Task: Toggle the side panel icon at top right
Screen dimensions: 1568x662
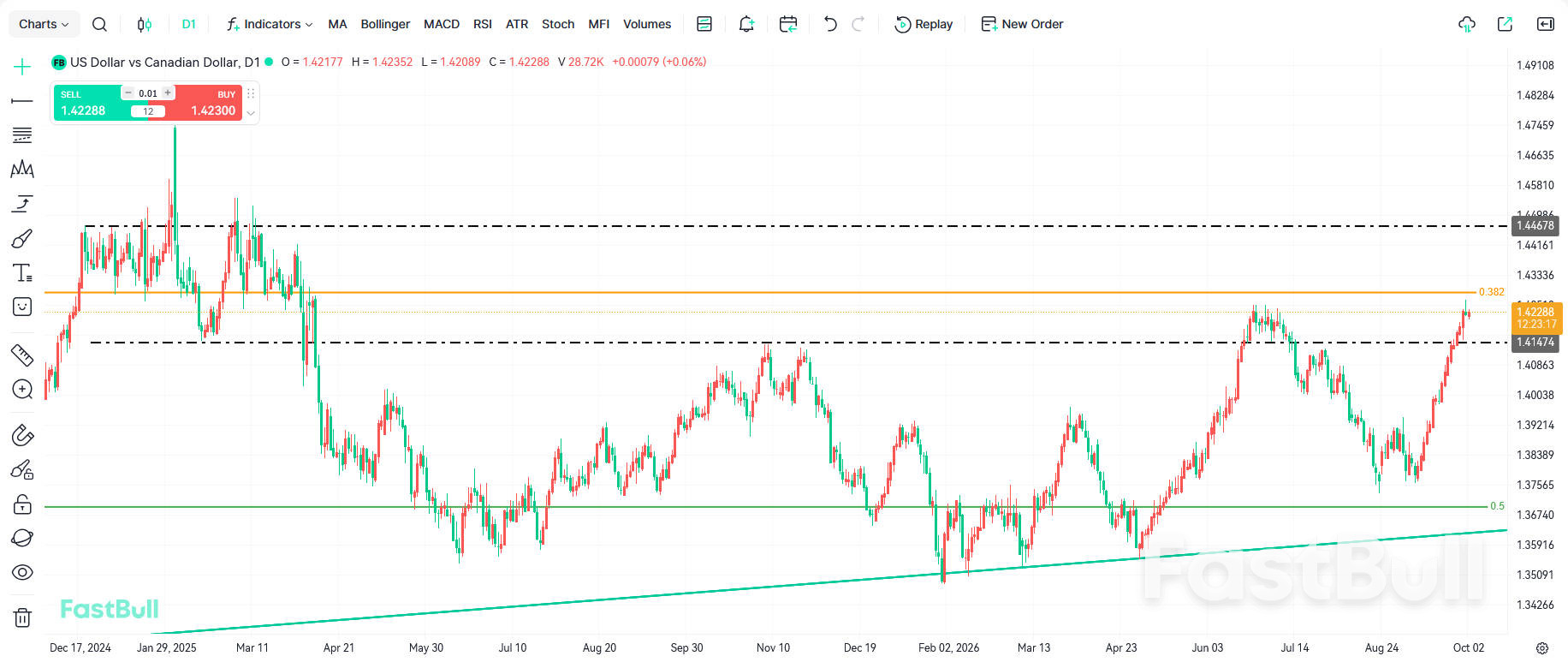Action: pos(1546,24)
